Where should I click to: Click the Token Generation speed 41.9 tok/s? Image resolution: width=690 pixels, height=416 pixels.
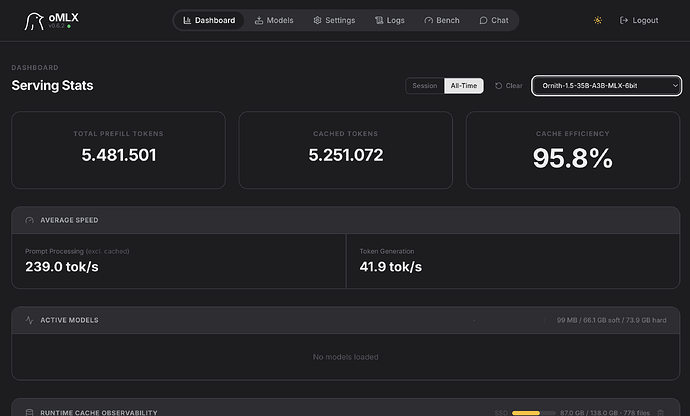point(391,267)
